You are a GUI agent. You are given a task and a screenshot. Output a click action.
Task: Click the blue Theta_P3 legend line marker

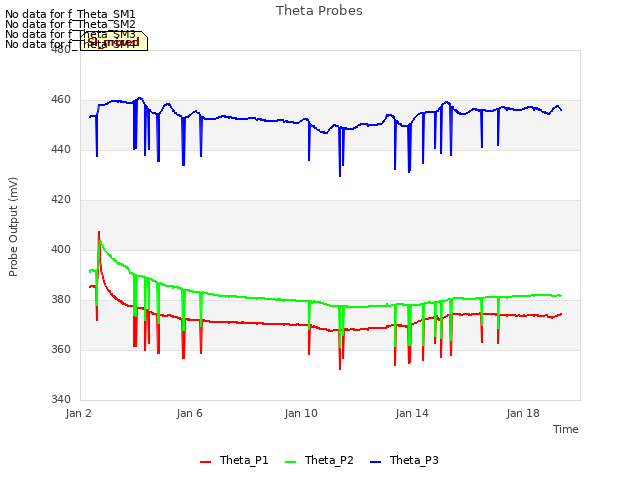point(375,462)
